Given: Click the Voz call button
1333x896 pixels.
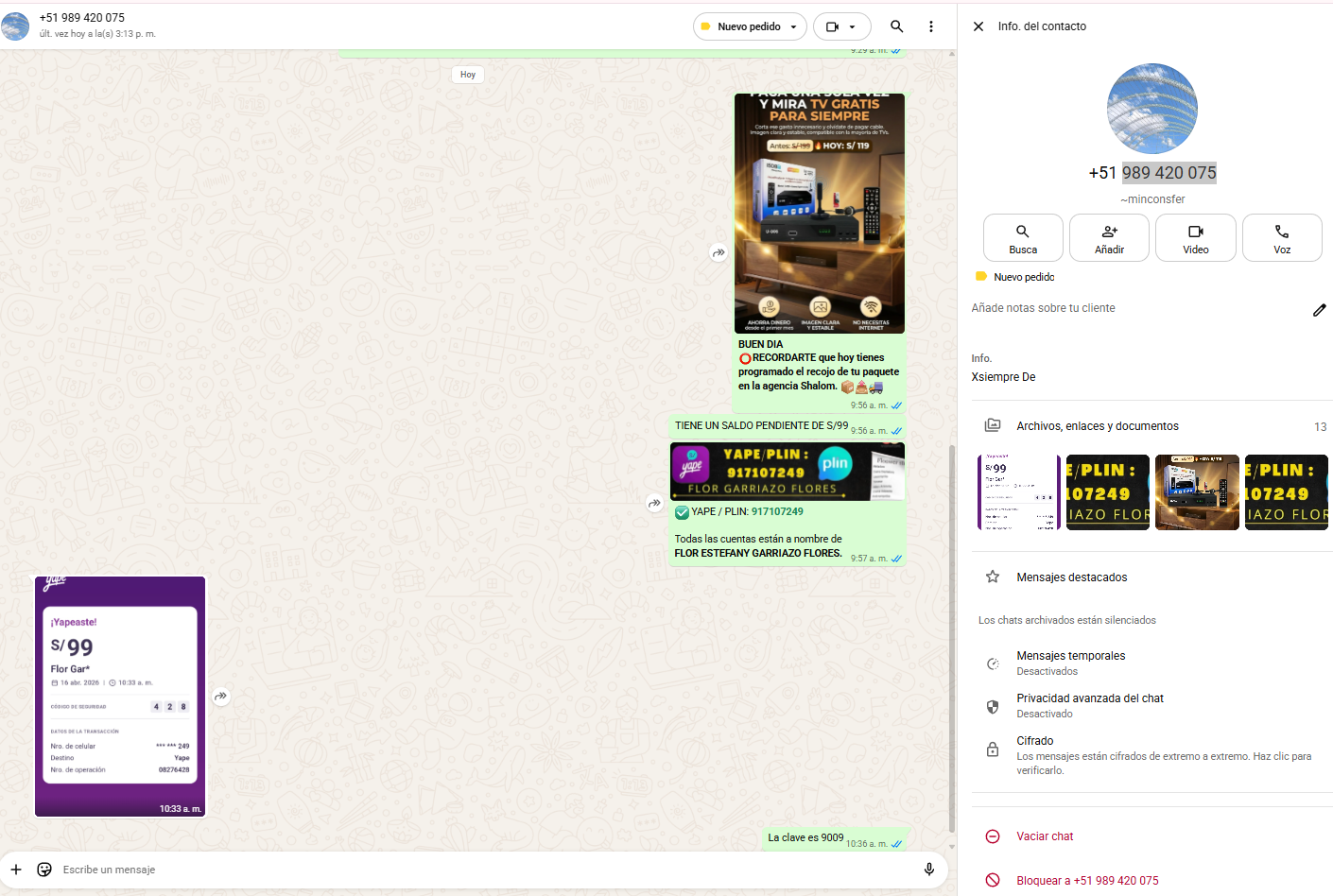Looking at the screenshot, I should coord(1281,237).
